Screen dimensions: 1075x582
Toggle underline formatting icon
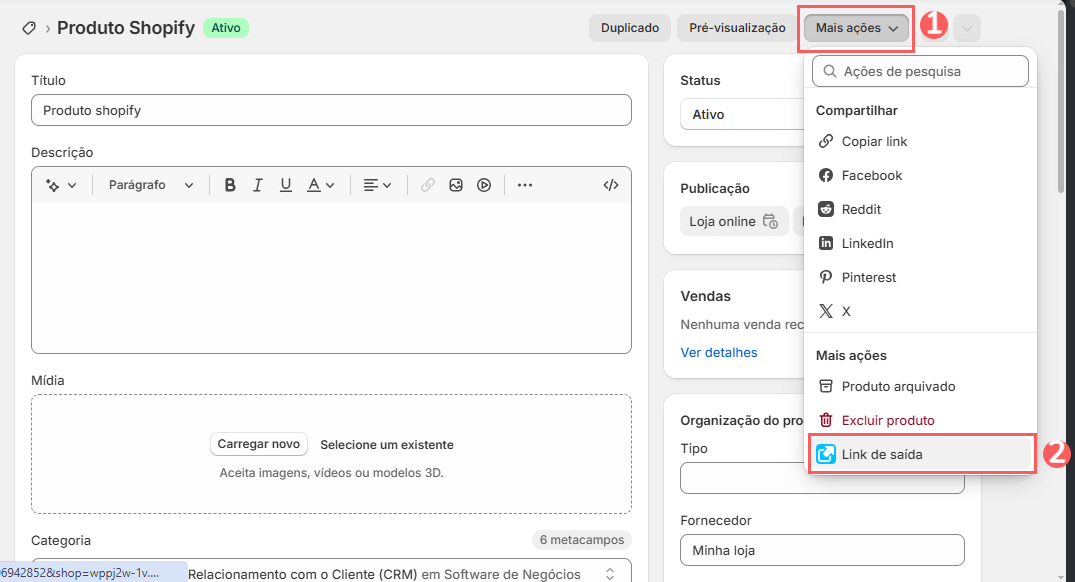coord(286,185)
